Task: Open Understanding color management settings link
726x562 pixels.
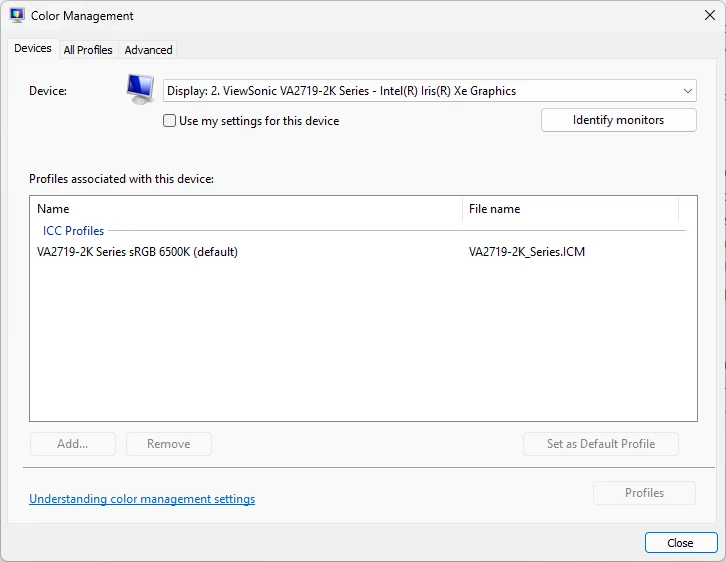Action: (x=142, y=499)
